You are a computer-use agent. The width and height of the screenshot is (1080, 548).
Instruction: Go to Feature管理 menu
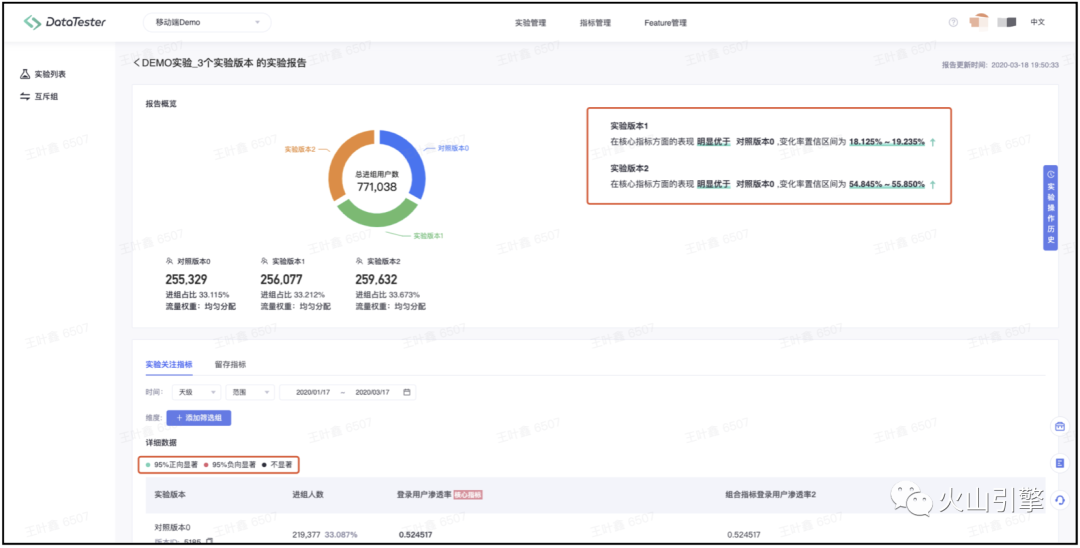tap(665, 23)
